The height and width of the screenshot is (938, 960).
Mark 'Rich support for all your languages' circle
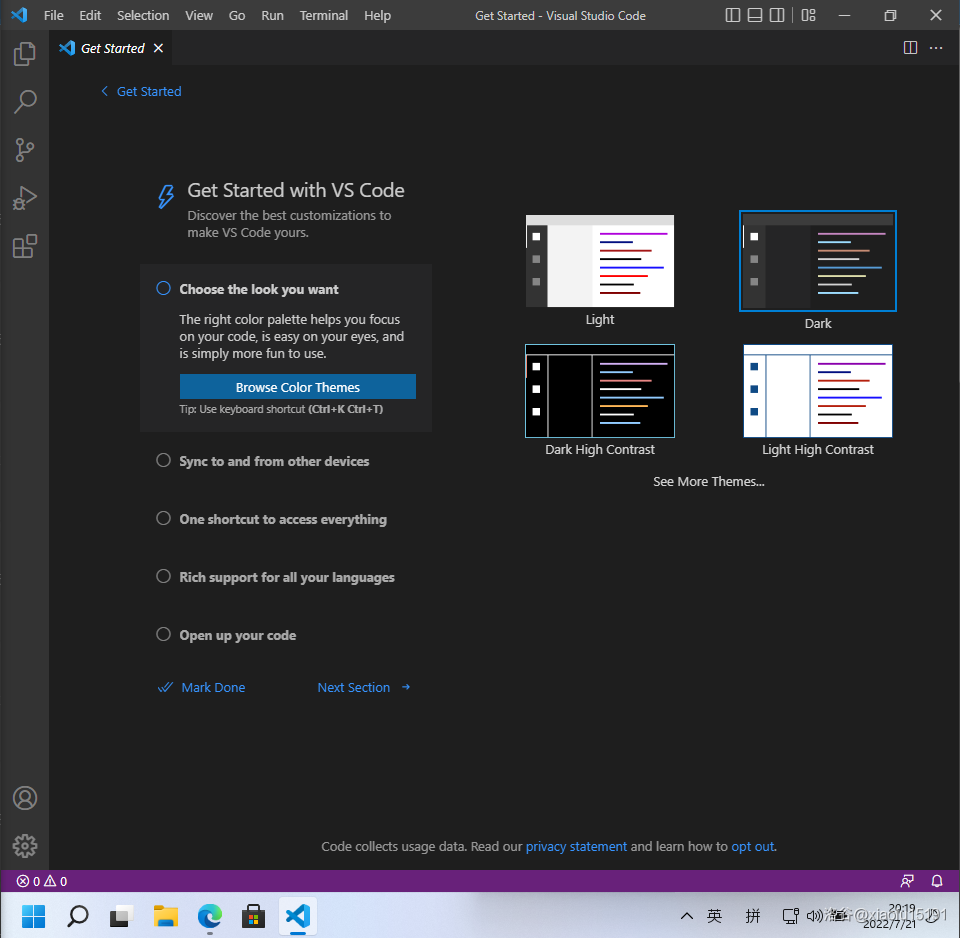pyautogui.click(x=163, y=576)
